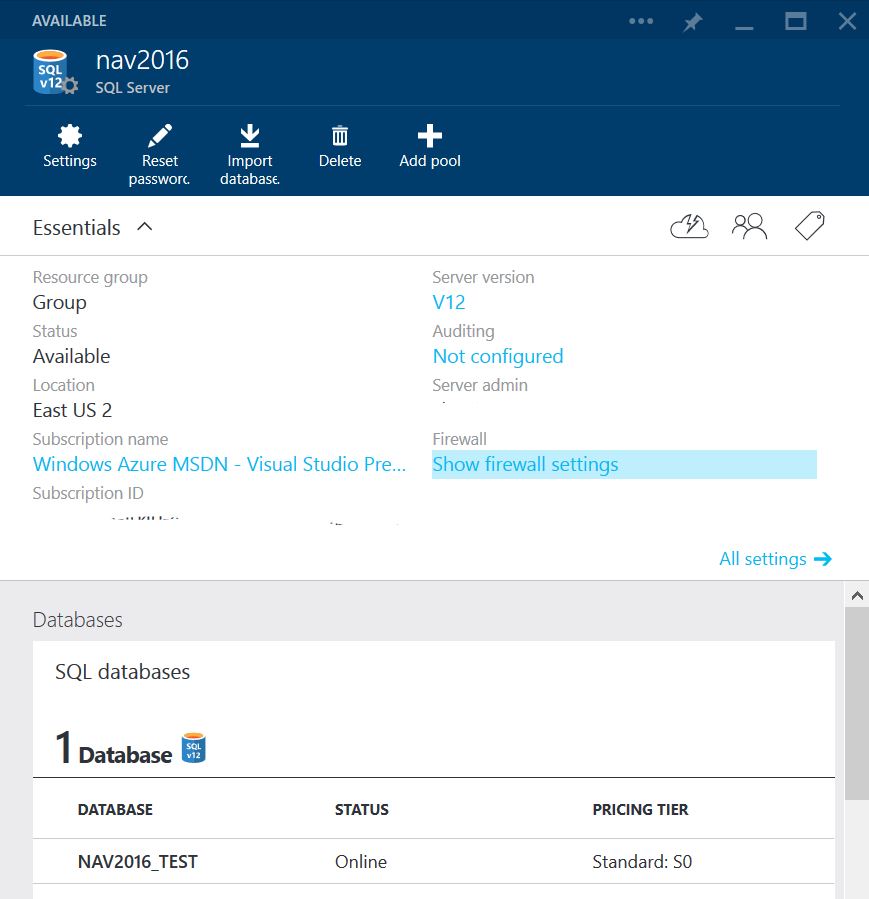This screenshot has height=899, width=869.
Task: Open the Windows Azure MSDN subscription link
Action: coord(220,464)
